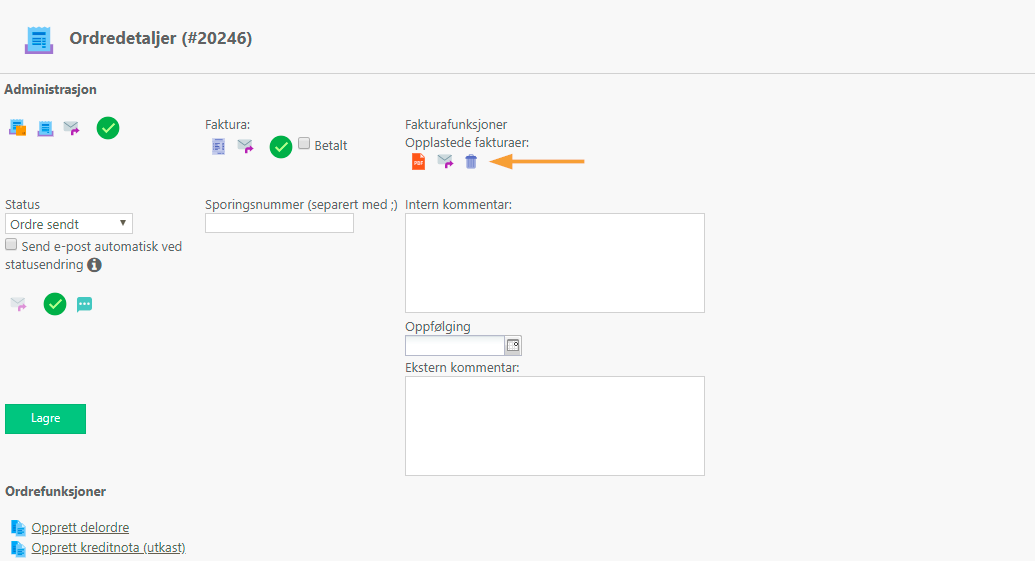Click the info icon after statusendring
This screenshot has width=1035, height=561.
(x=94, y=265)
